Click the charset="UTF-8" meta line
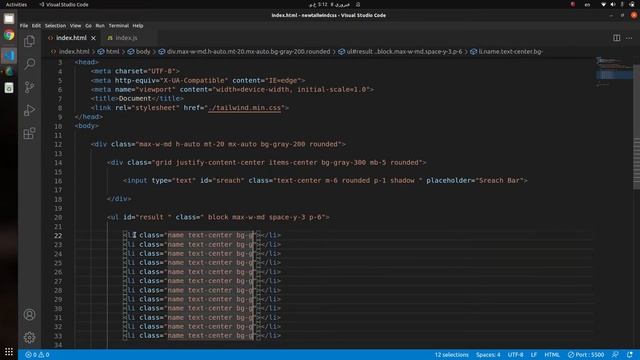The width and height of the screenshot is (640, 360). pyautogui.click(x=135, y=71)
